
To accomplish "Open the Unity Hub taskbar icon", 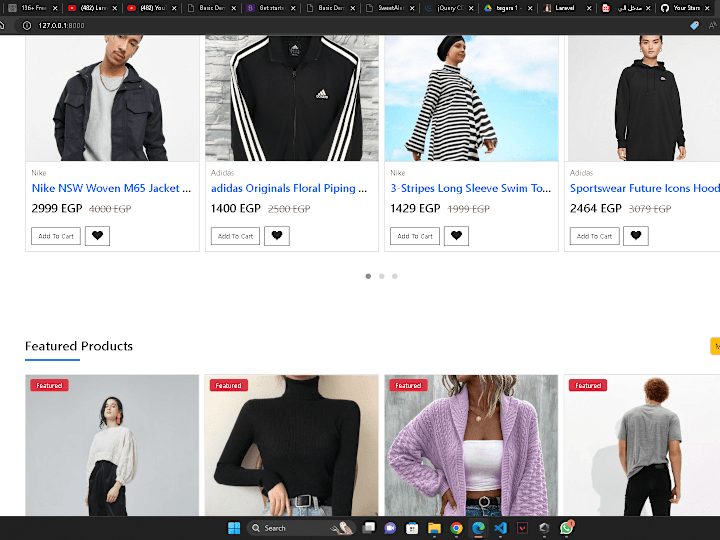I will 545,528.
